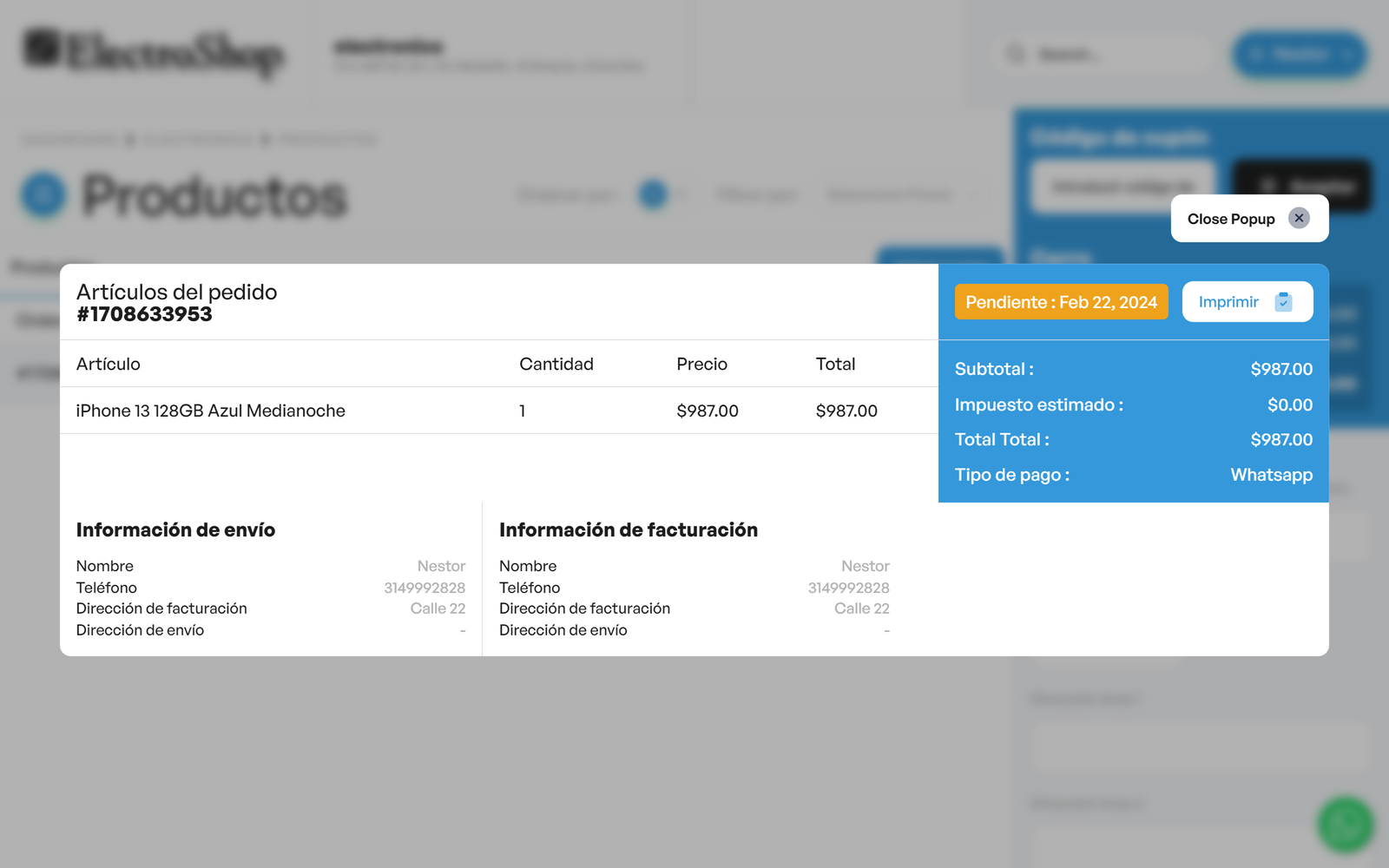Open the green WhatsApp chat bubble

tap(1345, 825)
